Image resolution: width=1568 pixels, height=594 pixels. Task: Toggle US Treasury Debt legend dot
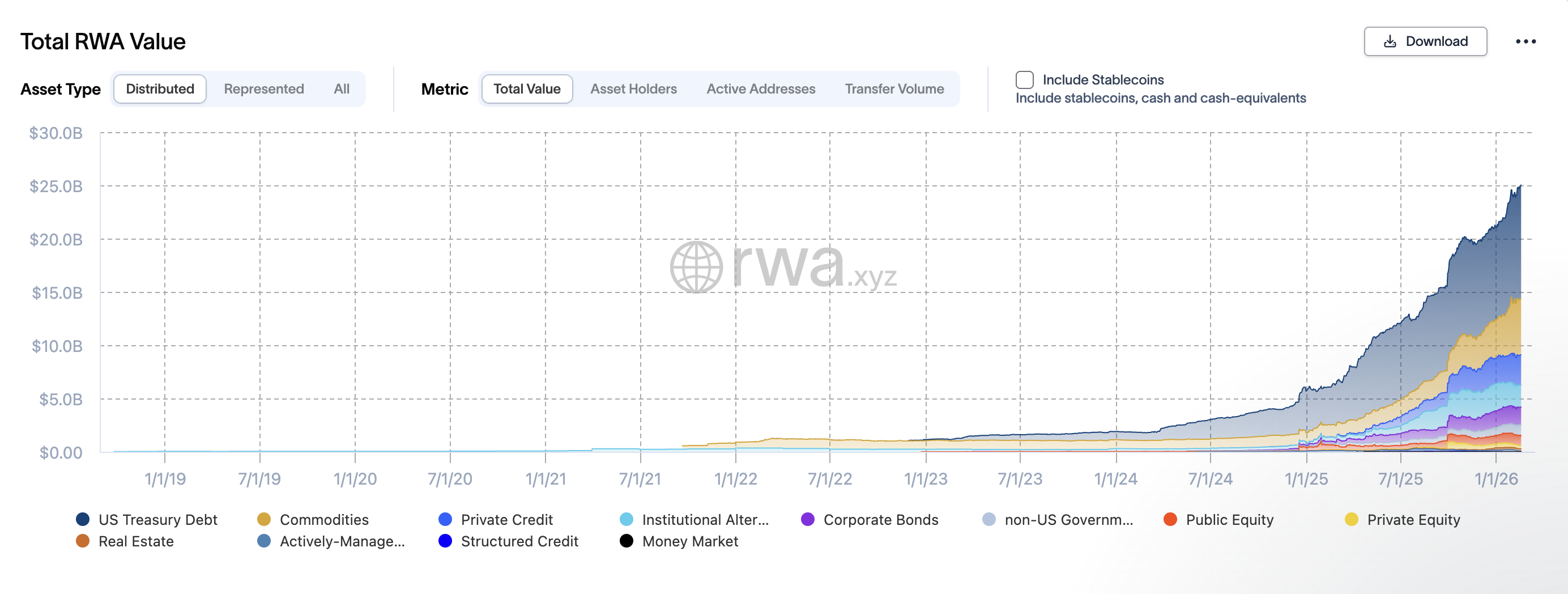83,519
